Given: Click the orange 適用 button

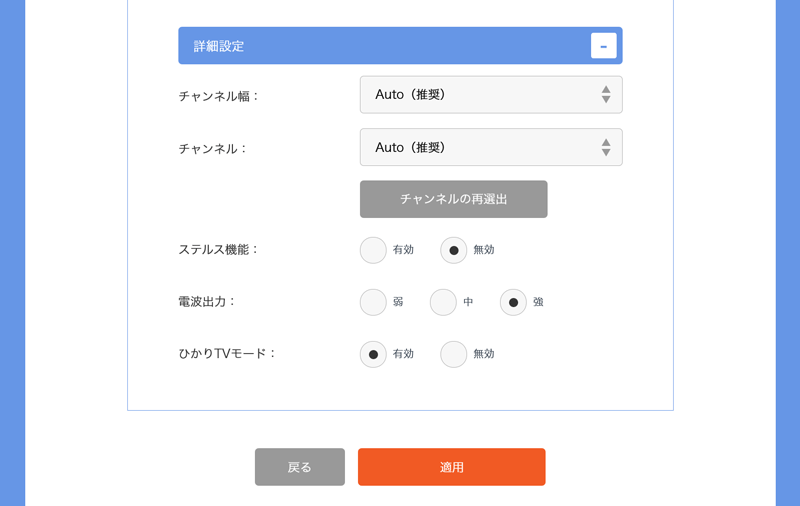Looking at the screenshot, I should point(451,467).
